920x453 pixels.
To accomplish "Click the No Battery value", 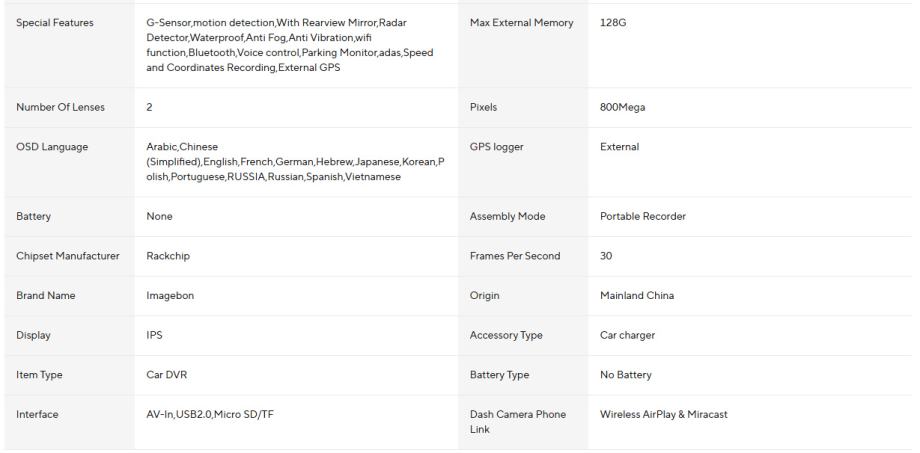I will [x=626, y=375].
